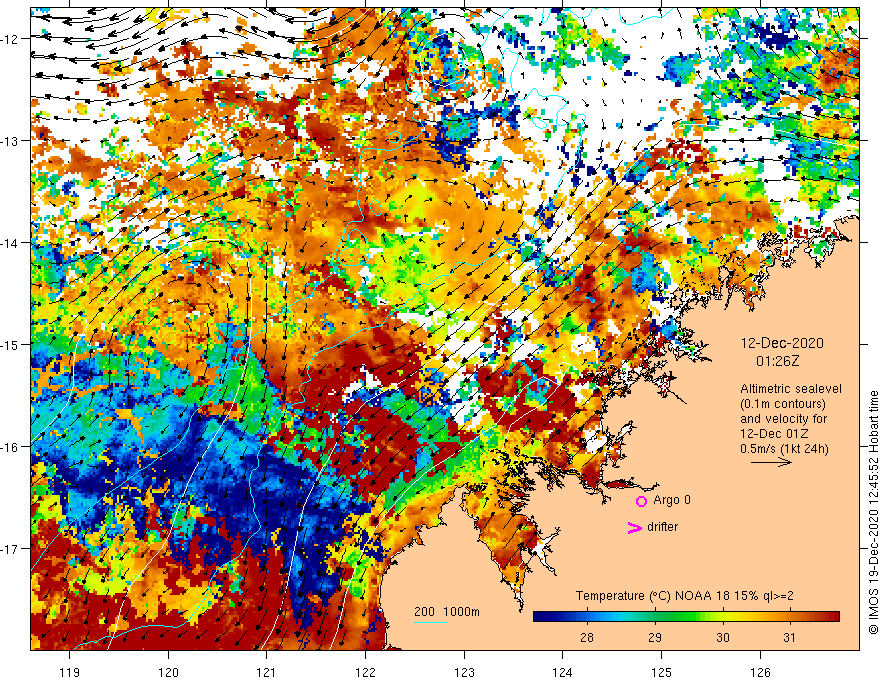Screen dimensions: 880x680
Task: Click the 'Argo 0' legend label
Action: pos(672,500)
